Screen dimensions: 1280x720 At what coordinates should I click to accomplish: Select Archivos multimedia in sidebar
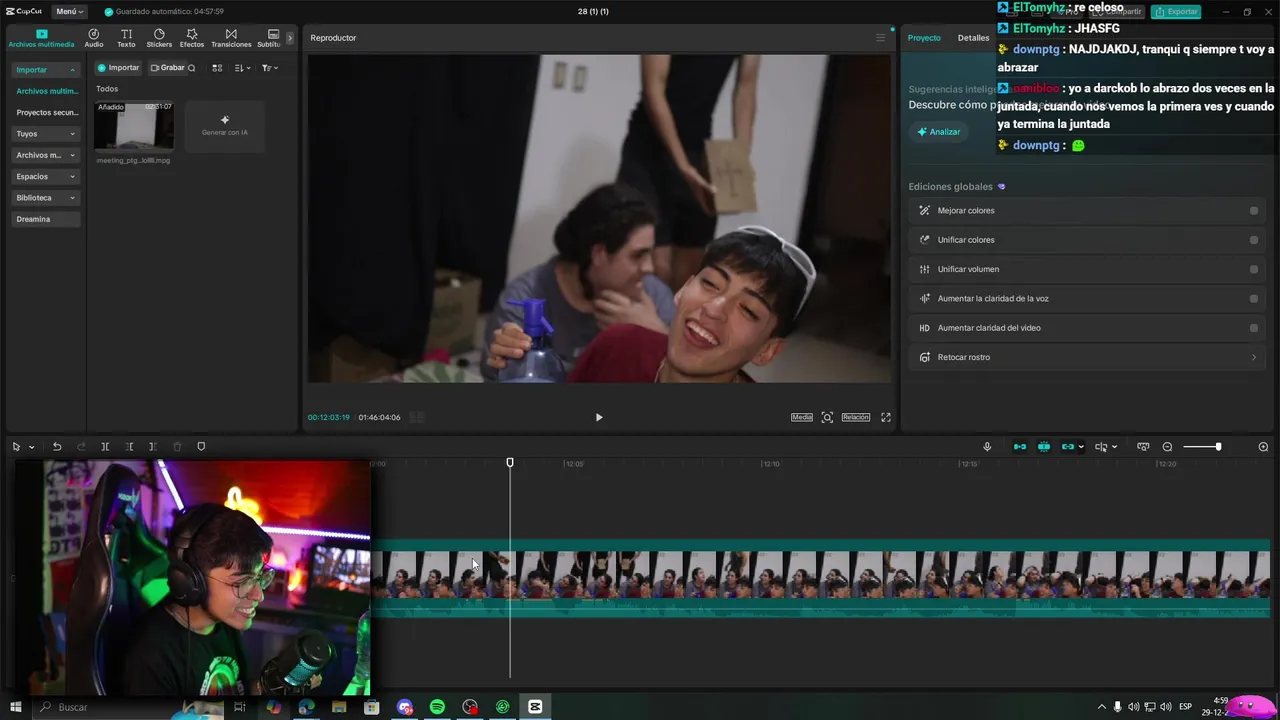[46, 91]
